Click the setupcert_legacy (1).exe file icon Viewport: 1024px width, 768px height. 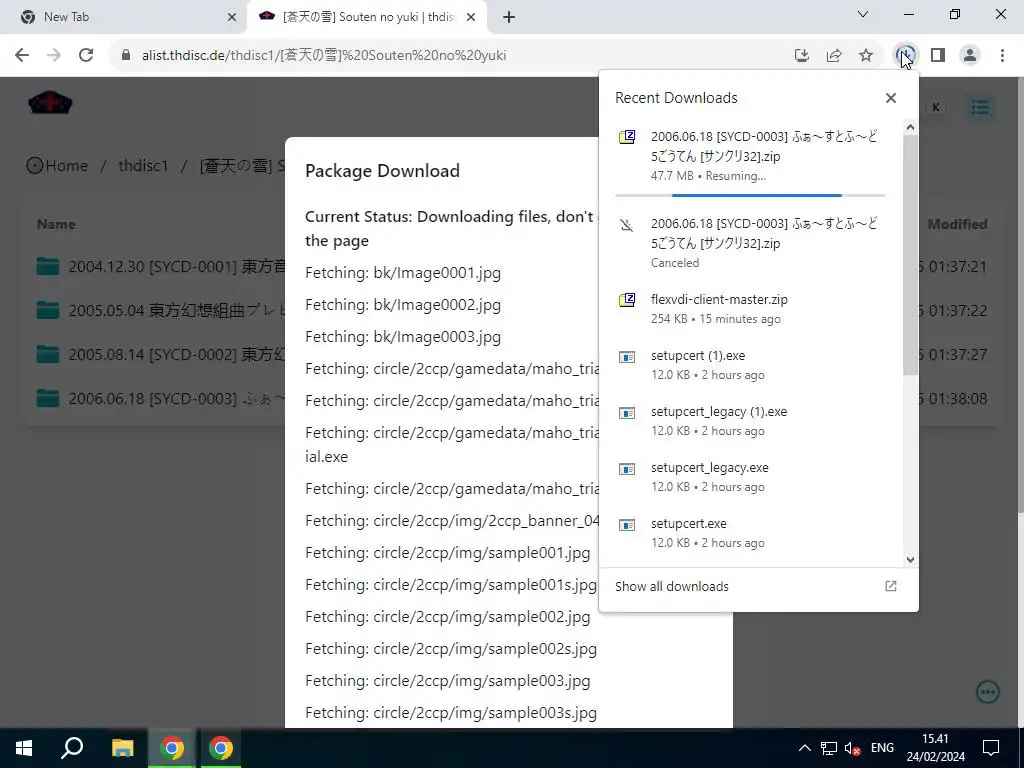(x=627, y=413)
